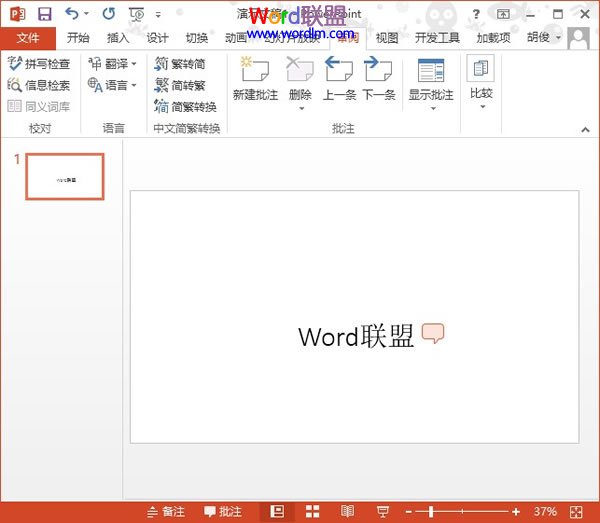Click the PowerPoint application icon in title bar
Screen dimensions: 600x523
click(18, 14)
